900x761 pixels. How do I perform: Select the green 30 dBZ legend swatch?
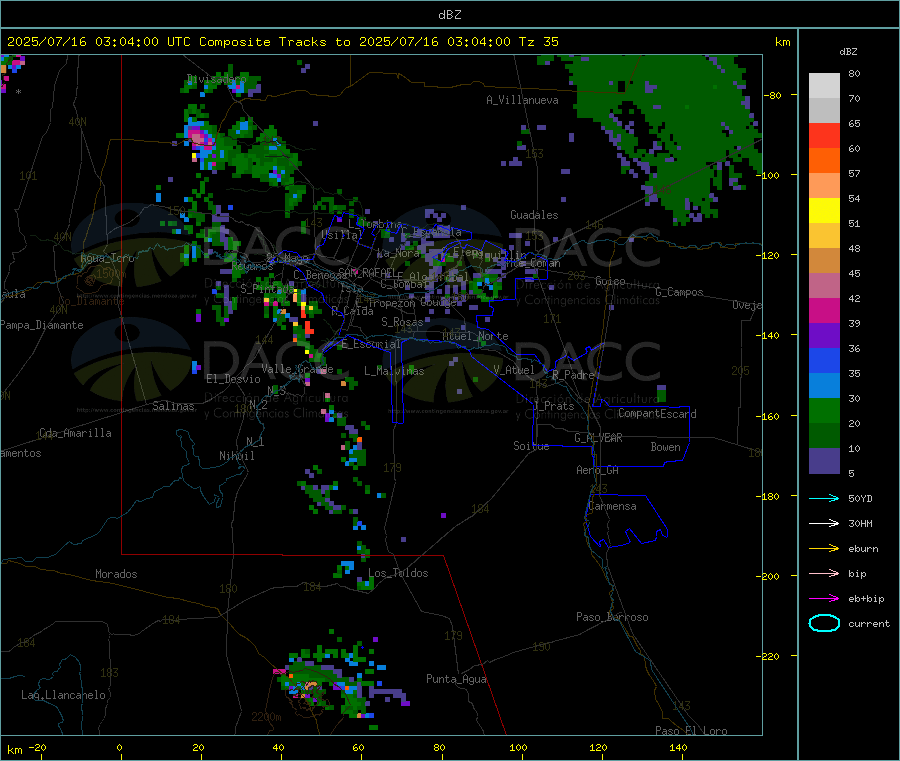(824, 410)
